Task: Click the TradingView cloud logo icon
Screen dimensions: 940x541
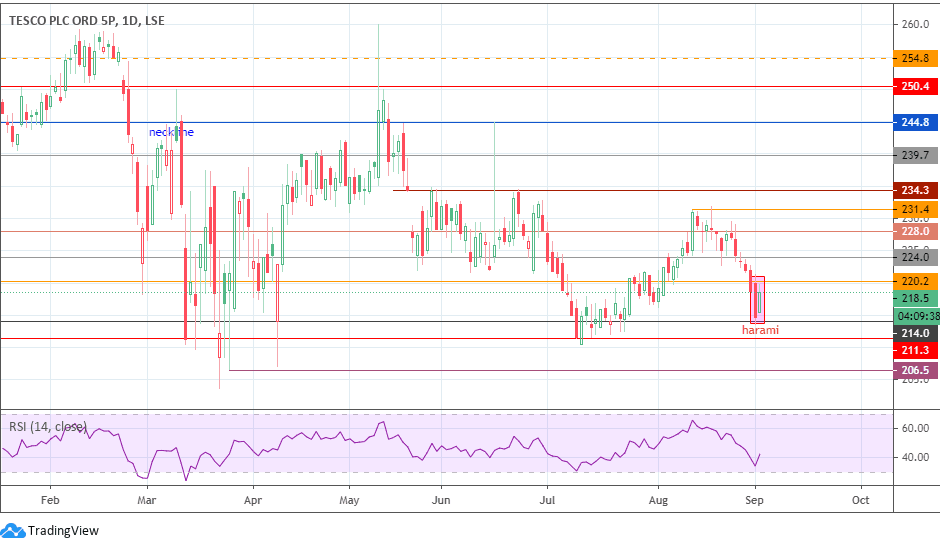Action: pos(13,531)
